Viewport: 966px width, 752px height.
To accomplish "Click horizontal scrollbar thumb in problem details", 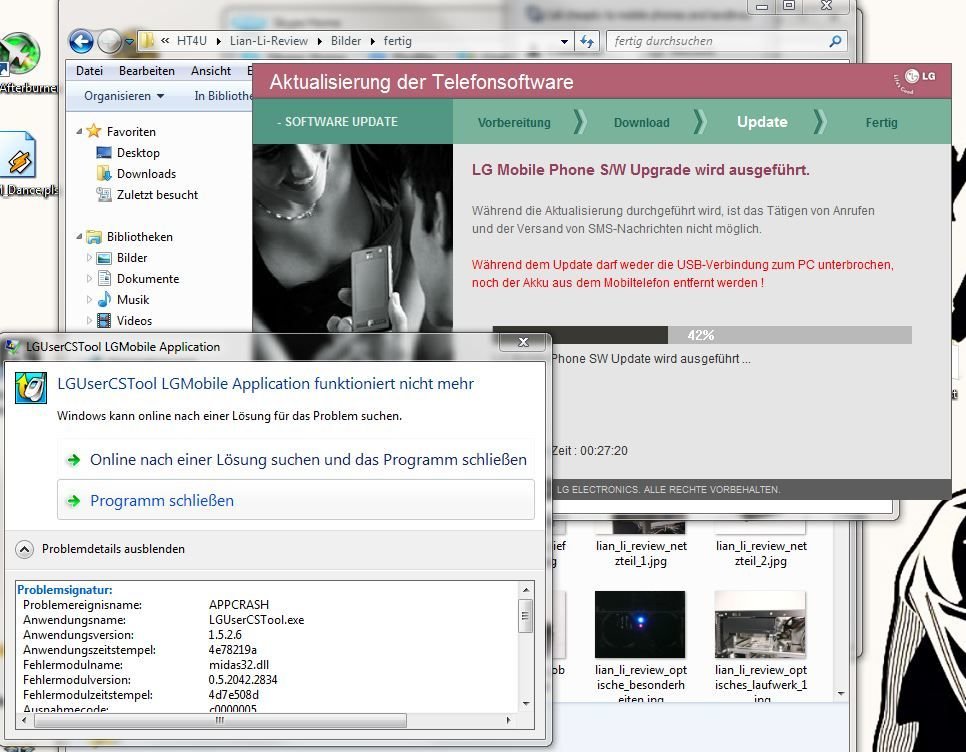I will pos(220,720).
